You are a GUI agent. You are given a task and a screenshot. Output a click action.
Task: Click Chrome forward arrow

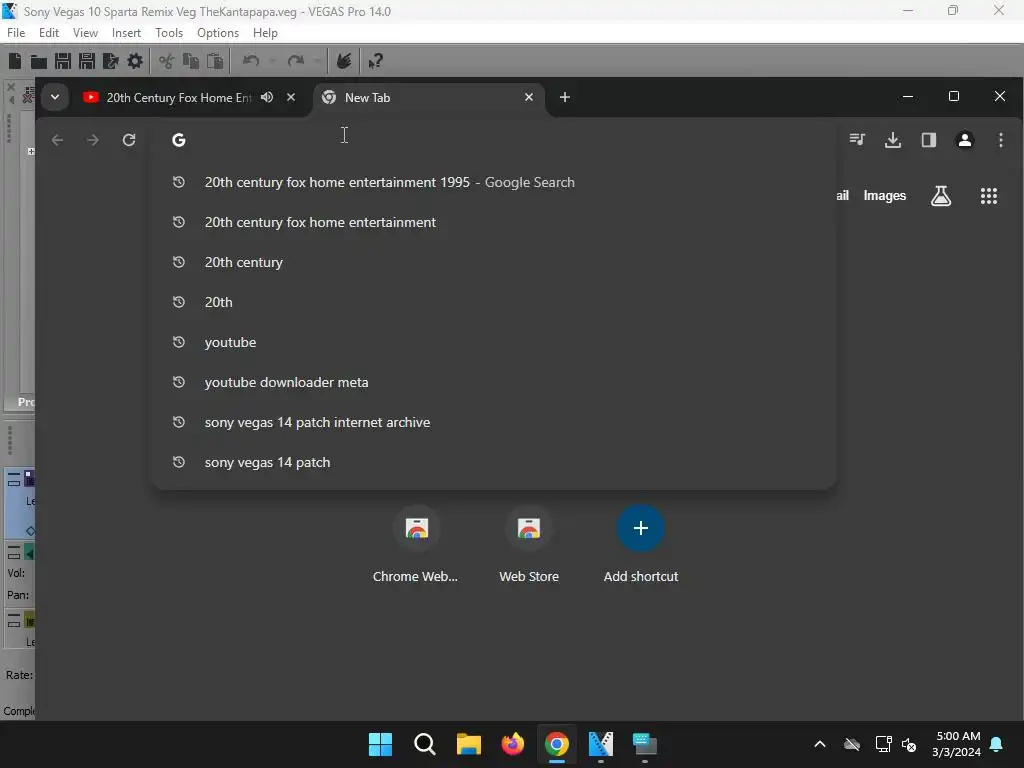point(93,140)
